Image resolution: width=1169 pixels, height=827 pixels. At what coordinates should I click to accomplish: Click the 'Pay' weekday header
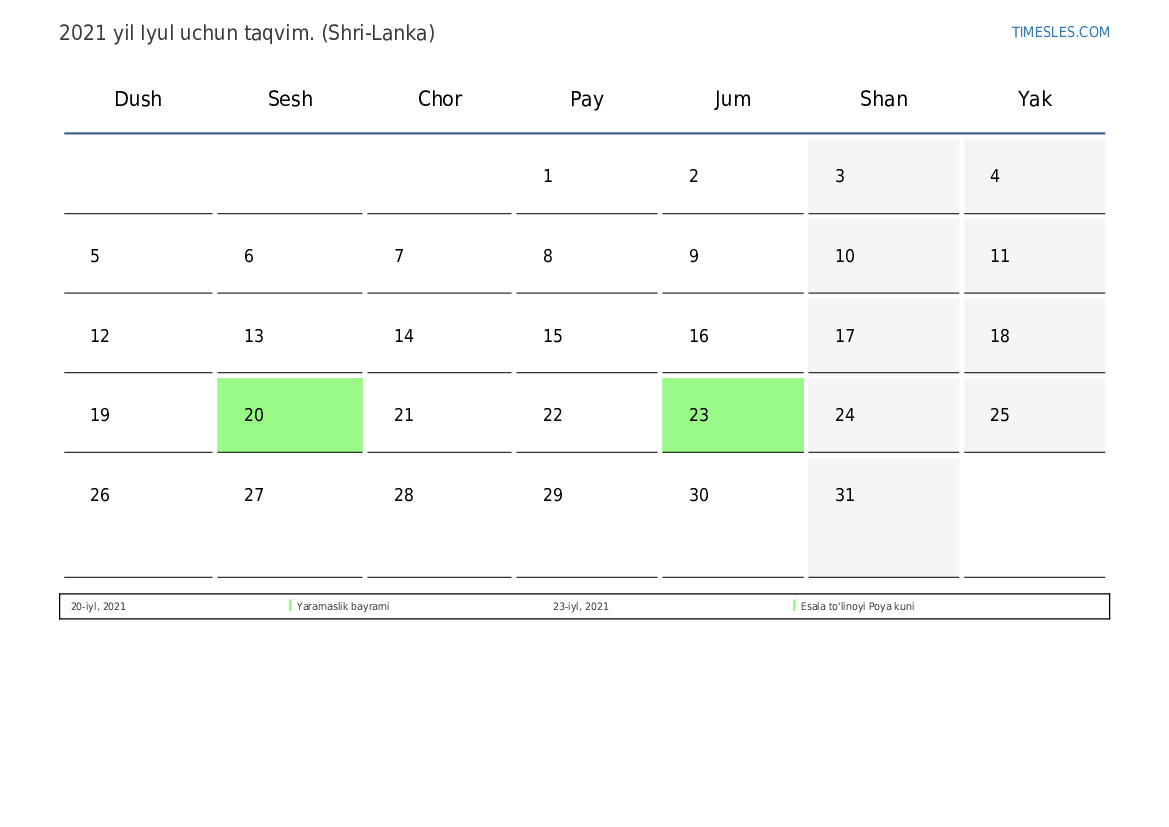click(587, 99)
